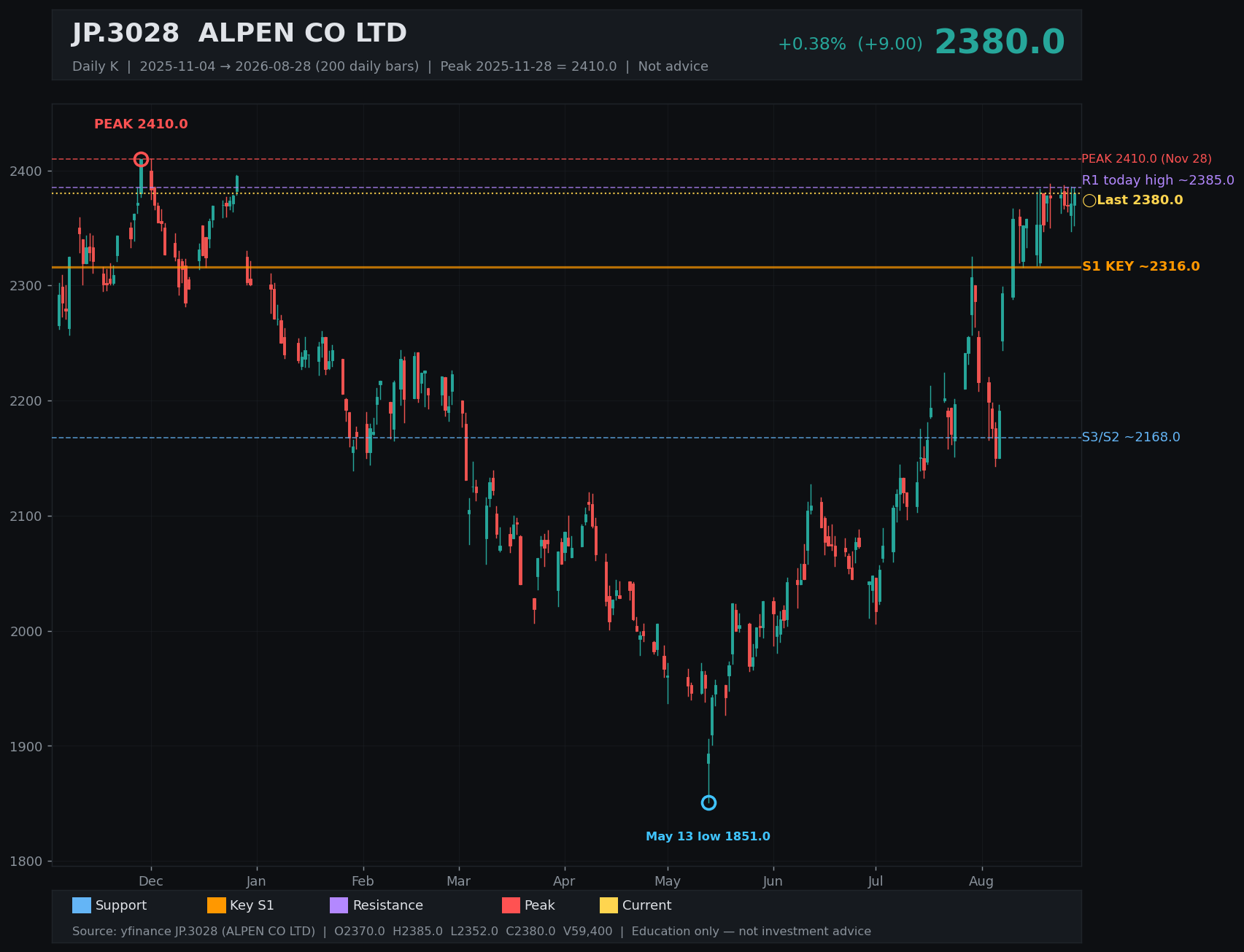Click the 'Key S1' legend label
The width and height of the screenshot is (1244, 952).
(x=252, y=905)
